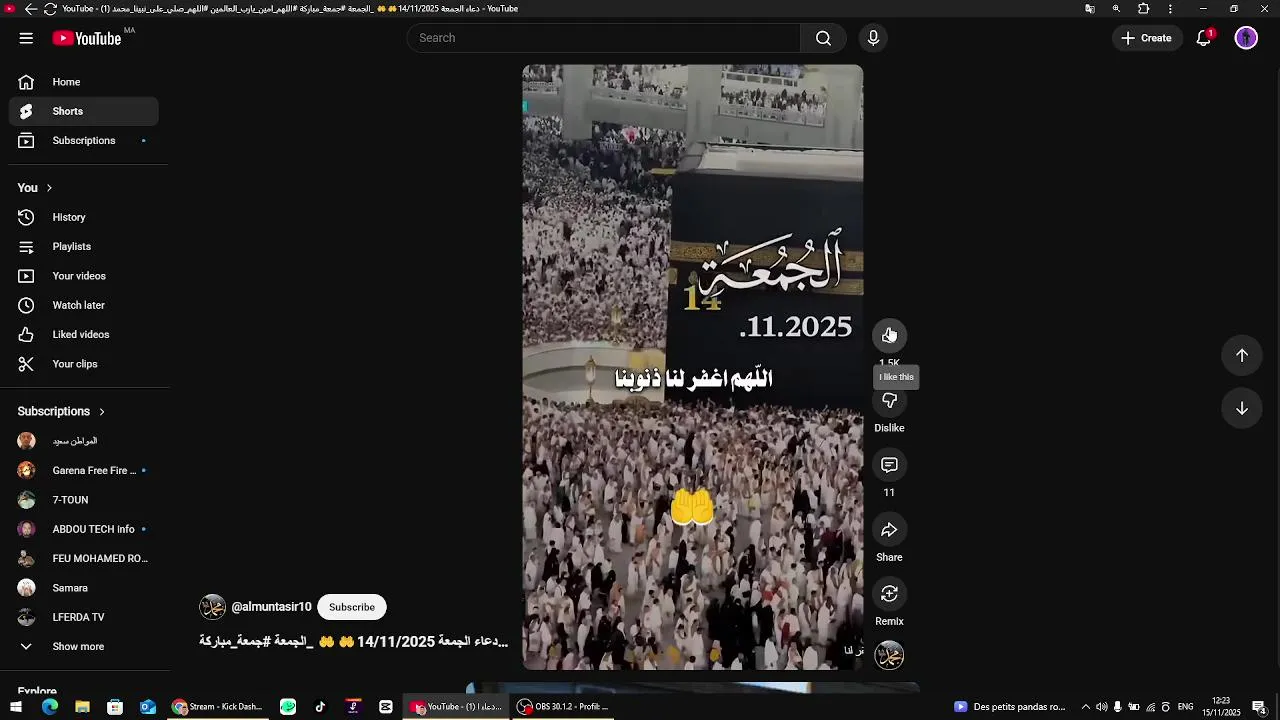Select Home in the sidebar
This screenshot has height=720, width=1280.
click(84, 82)
